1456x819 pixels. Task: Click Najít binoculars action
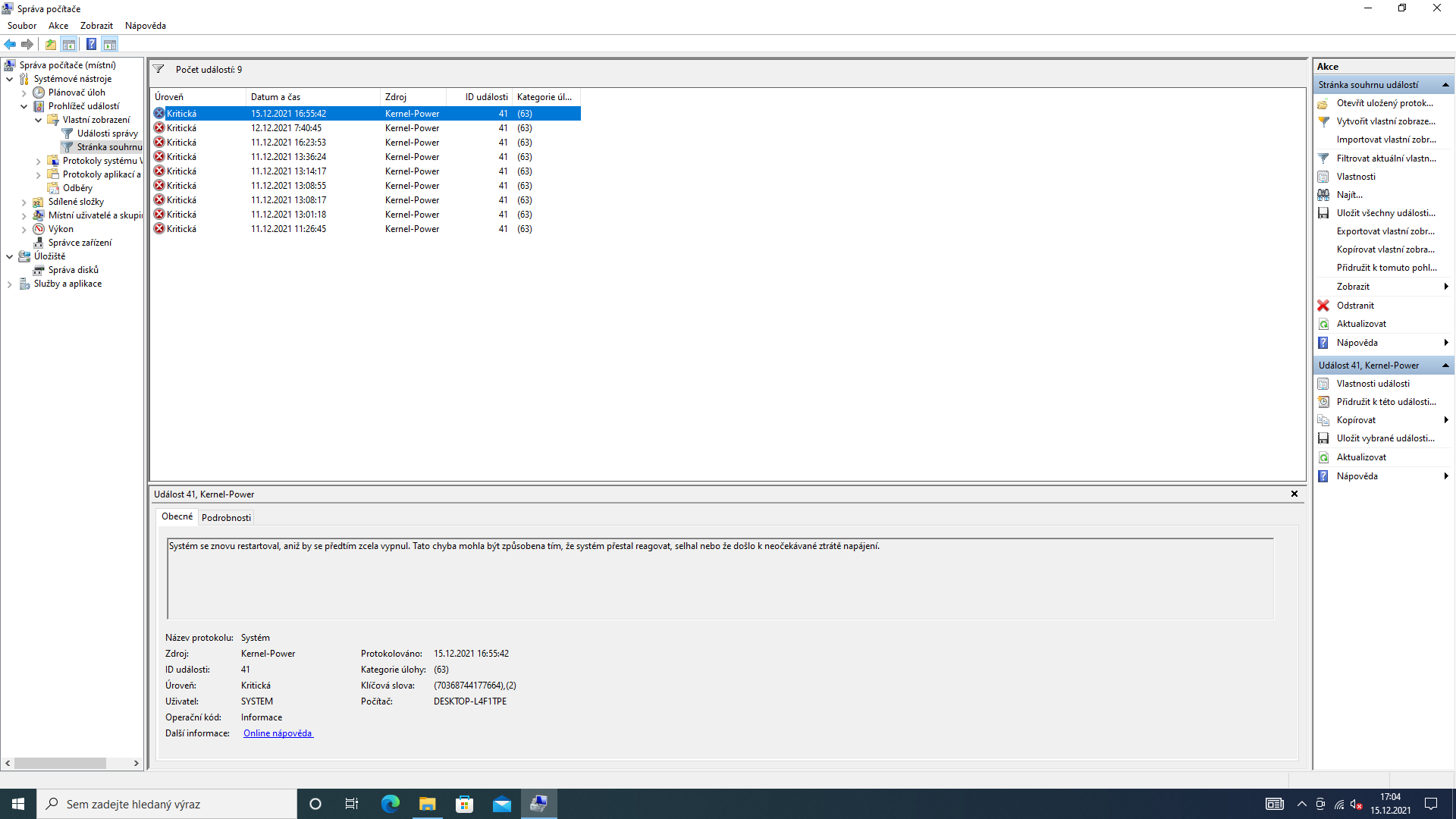tap(1349, 195)
